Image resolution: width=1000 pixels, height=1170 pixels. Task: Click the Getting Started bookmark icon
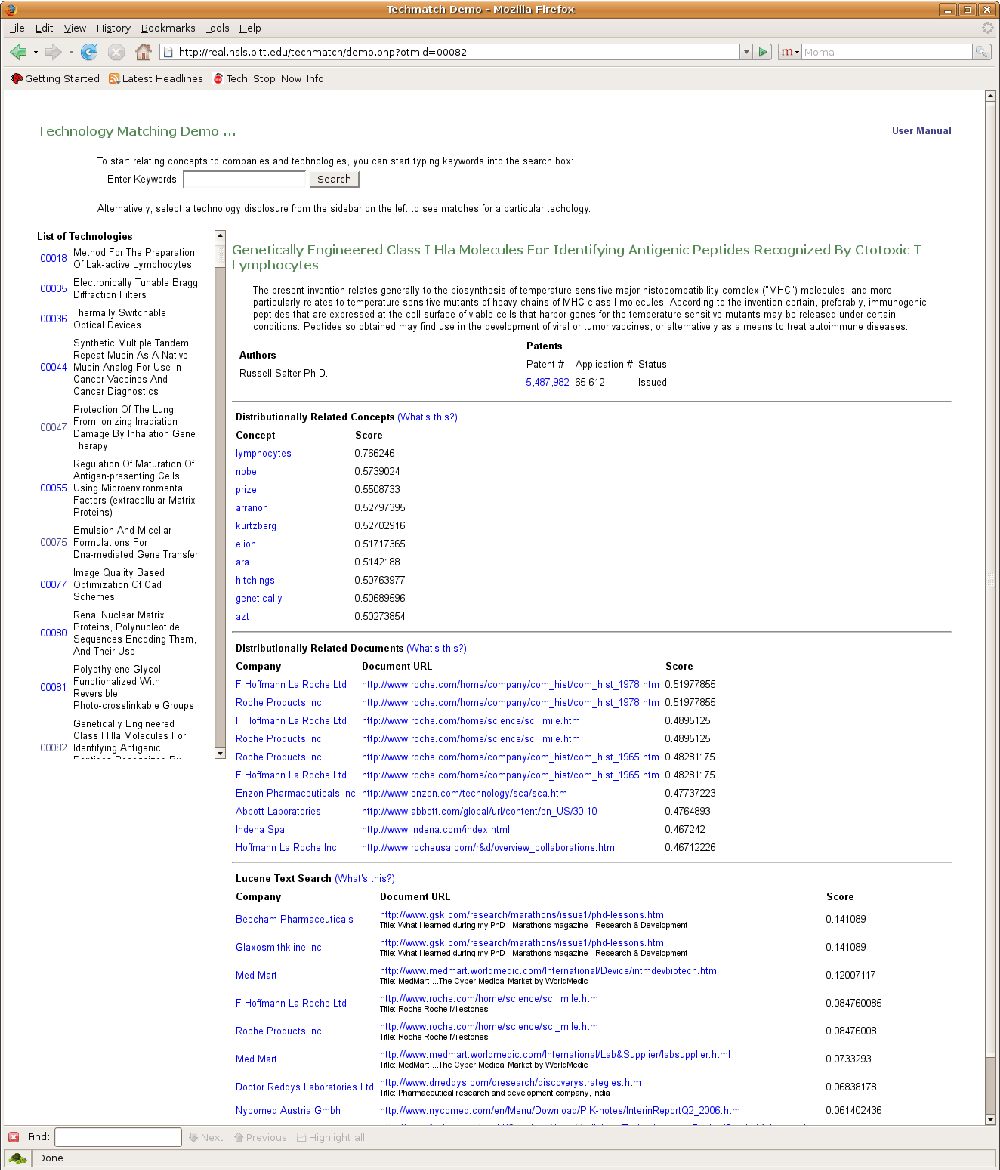click(16, 78)
